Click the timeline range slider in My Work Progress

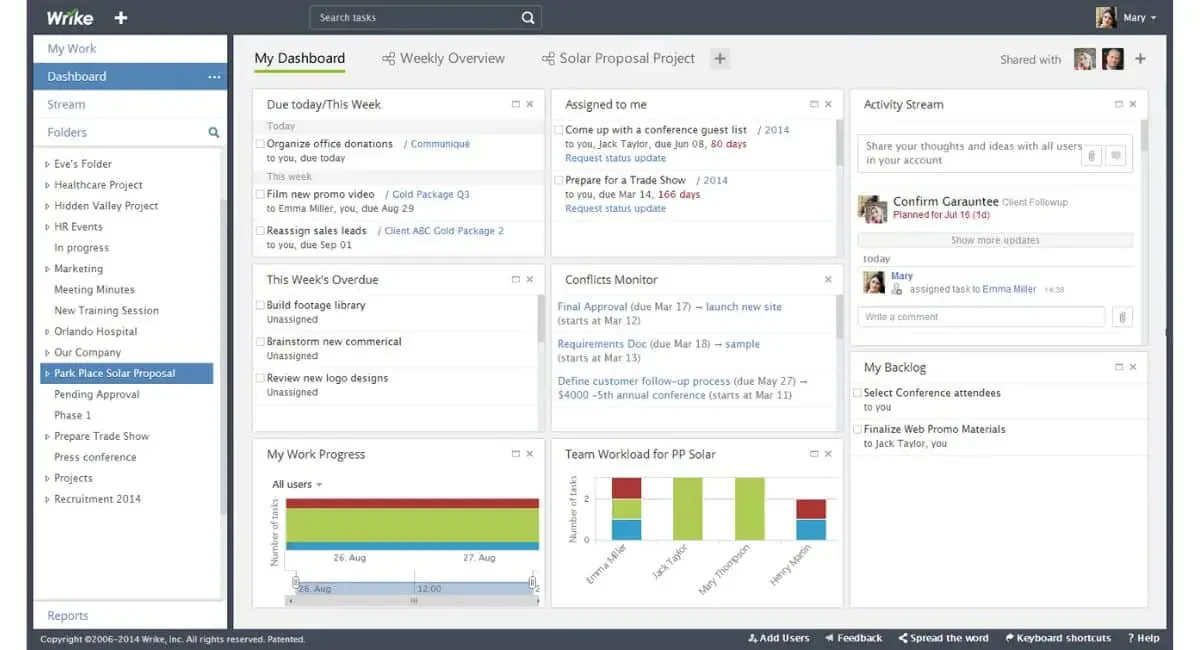pyautogui.click(x=413, y=589)
